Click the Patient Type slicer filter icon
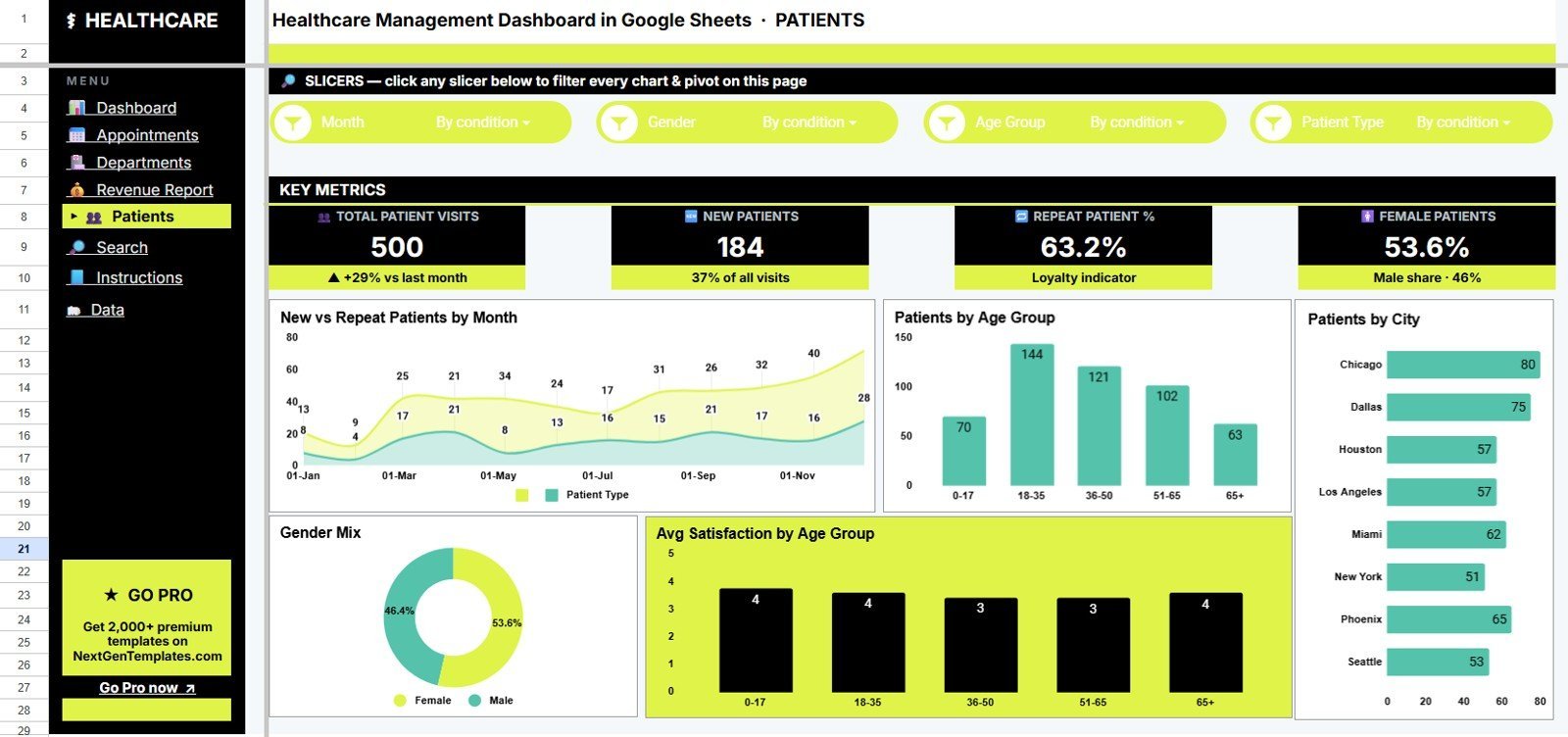1568x737 pixels. coord(1272,123)
